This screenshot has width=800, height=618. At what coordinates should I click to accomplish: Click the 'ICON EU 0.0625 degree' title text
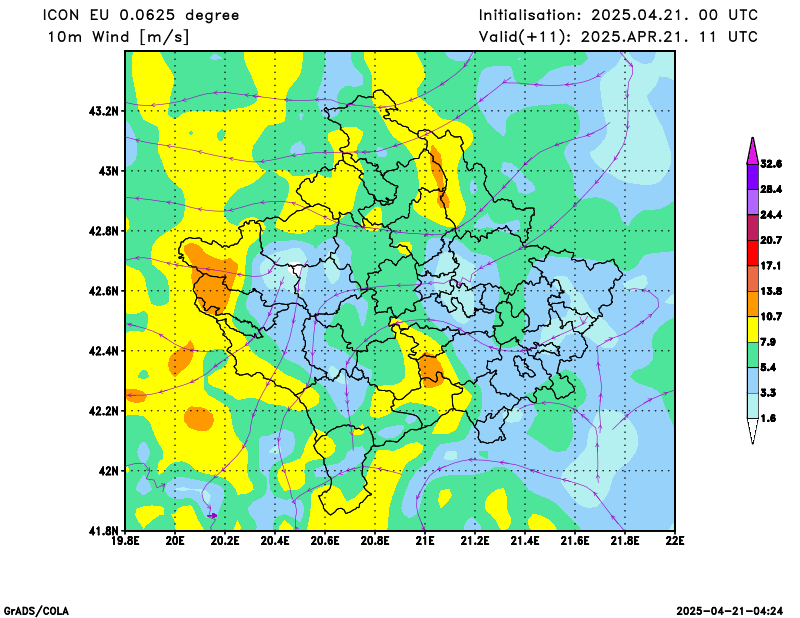coord(141,15)
